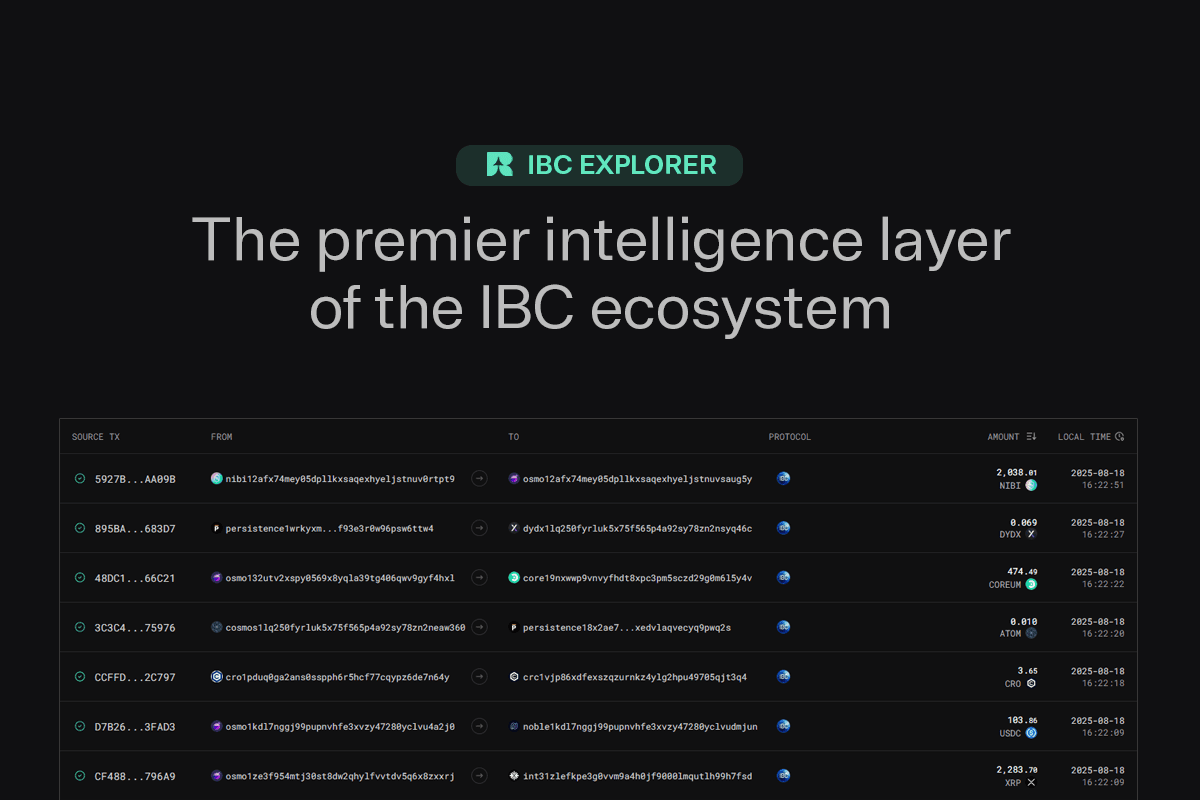Select address nibi12afx74mey05dpllkxsaqexhyeljstnuv0rtpt9
This screenshot has height=800, width=1200.
340,479
